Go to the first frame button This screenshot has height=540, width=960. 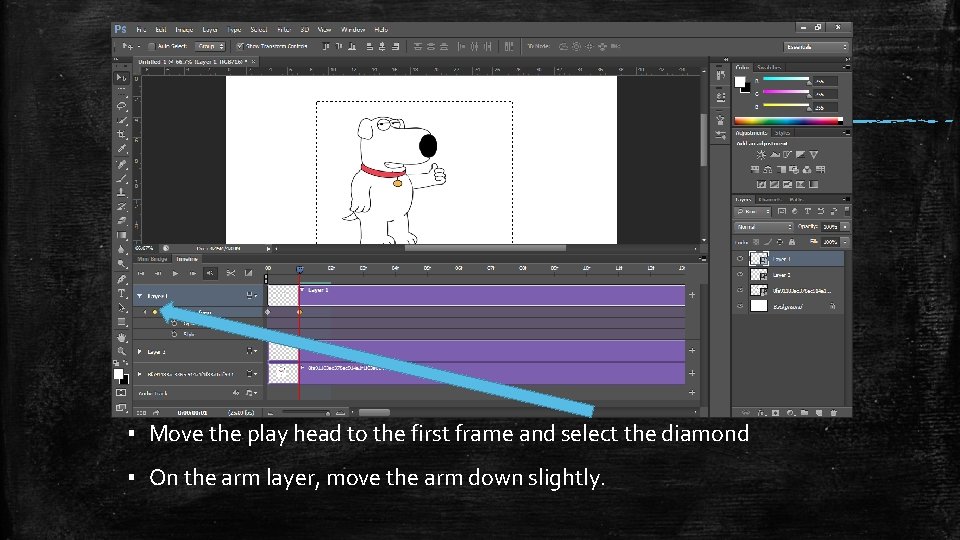tap(141, 273)
